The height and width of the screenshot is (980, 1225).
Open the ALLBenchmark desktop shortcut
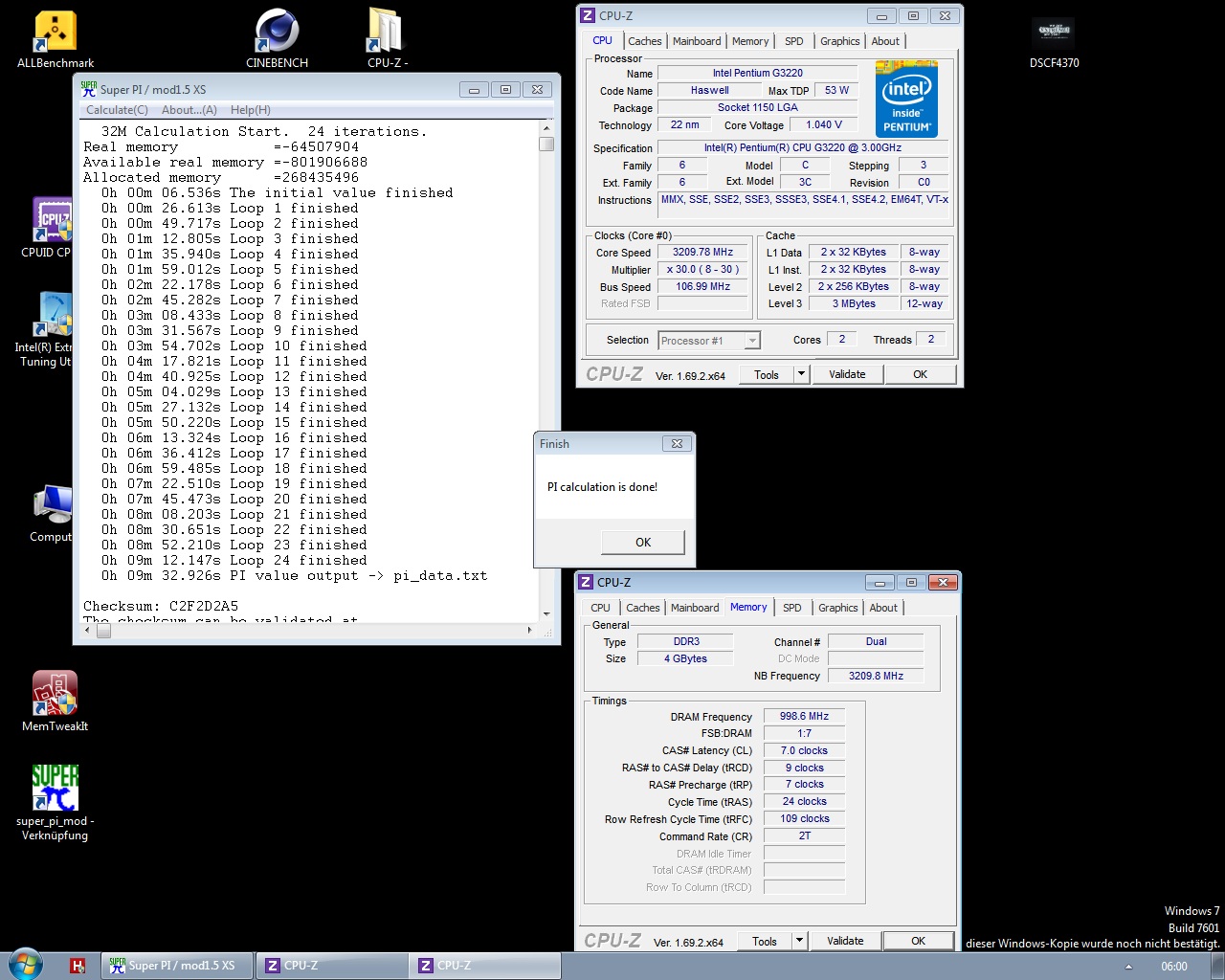[55, 39]
